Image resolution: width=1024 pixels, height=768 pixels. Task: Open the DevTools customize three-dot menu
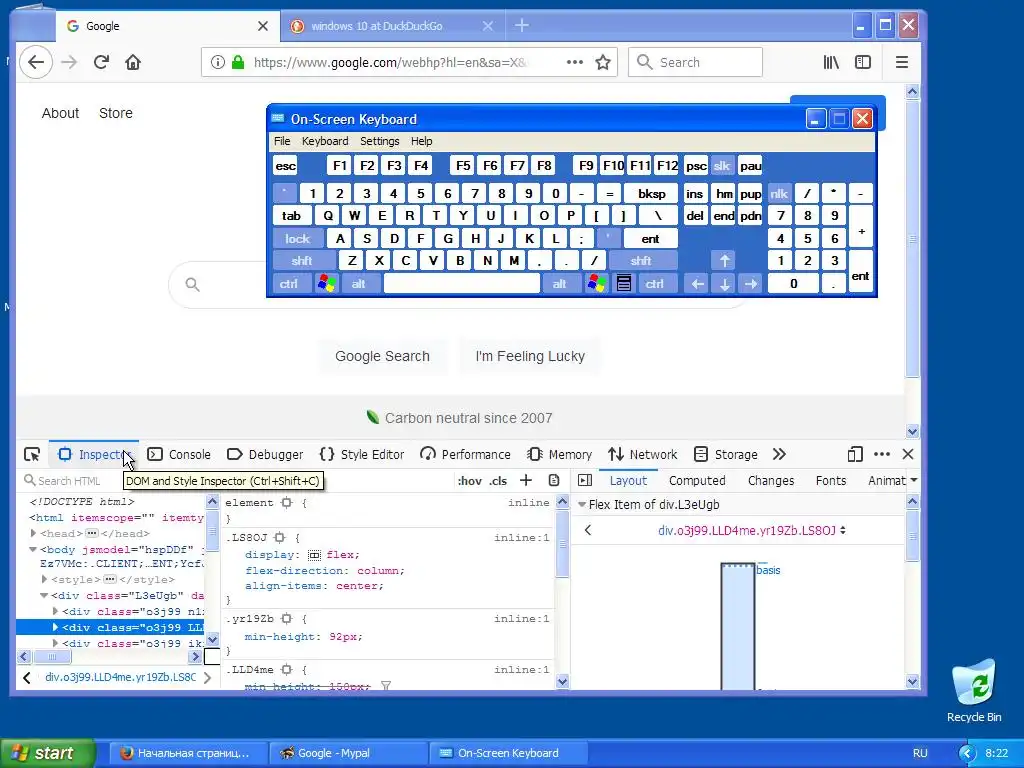pyautogui.click(x=882, y=455)
